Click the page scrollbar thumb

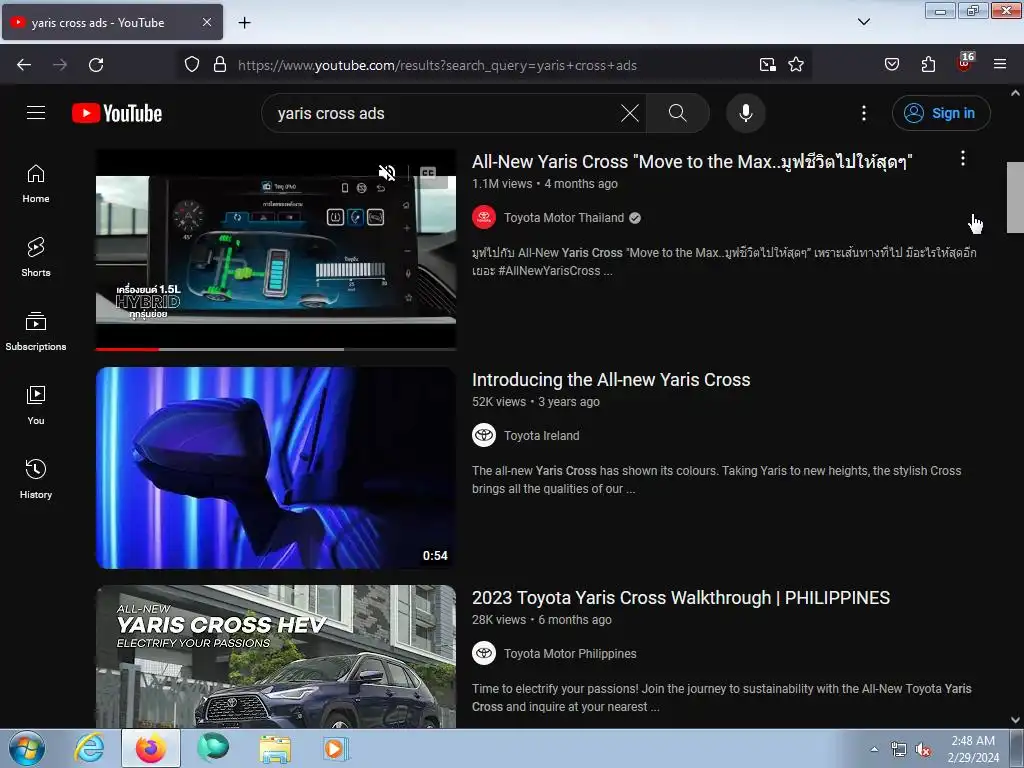click(1015, 197)
